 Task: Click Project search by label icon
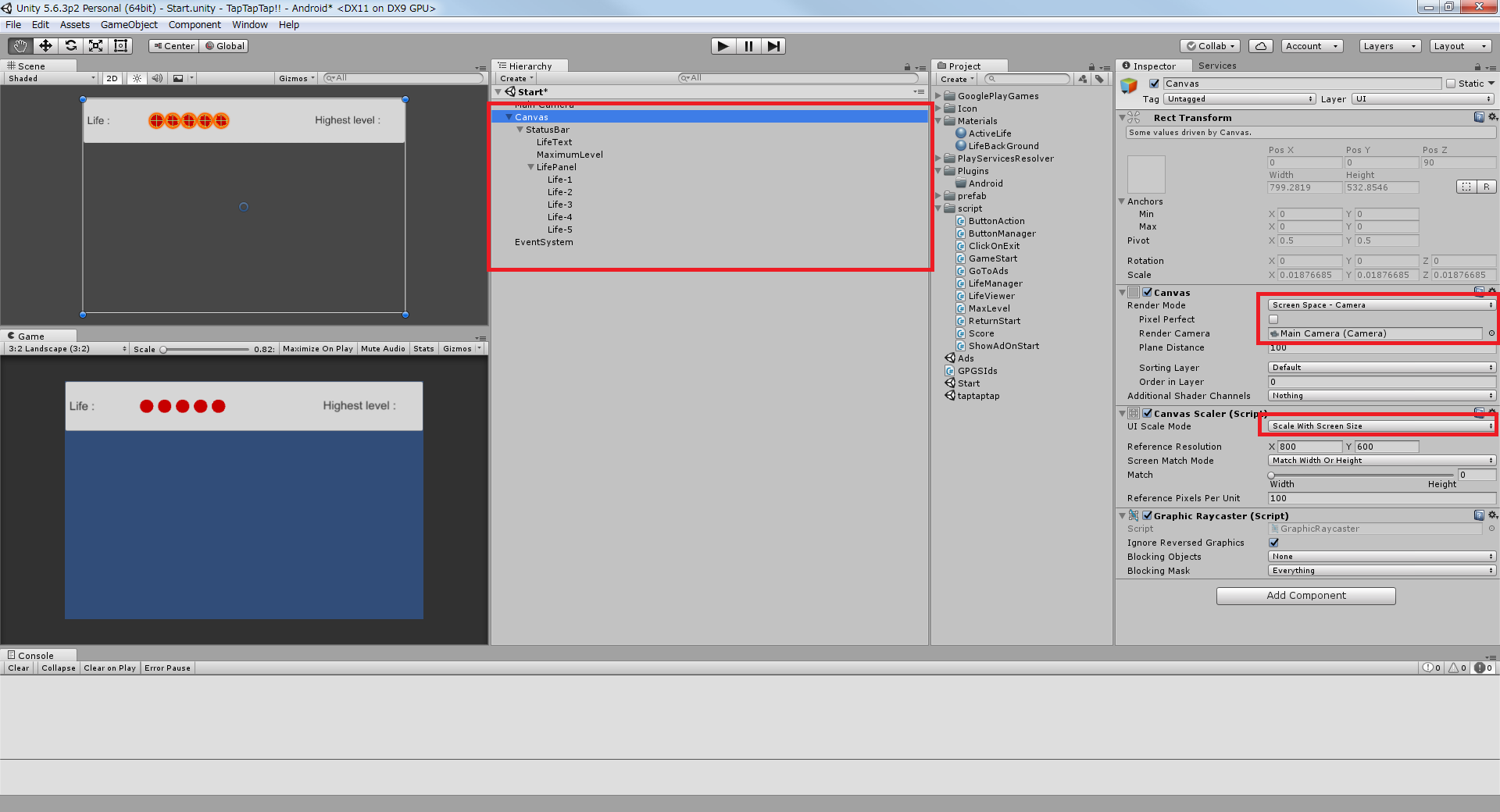point(1099,79)
